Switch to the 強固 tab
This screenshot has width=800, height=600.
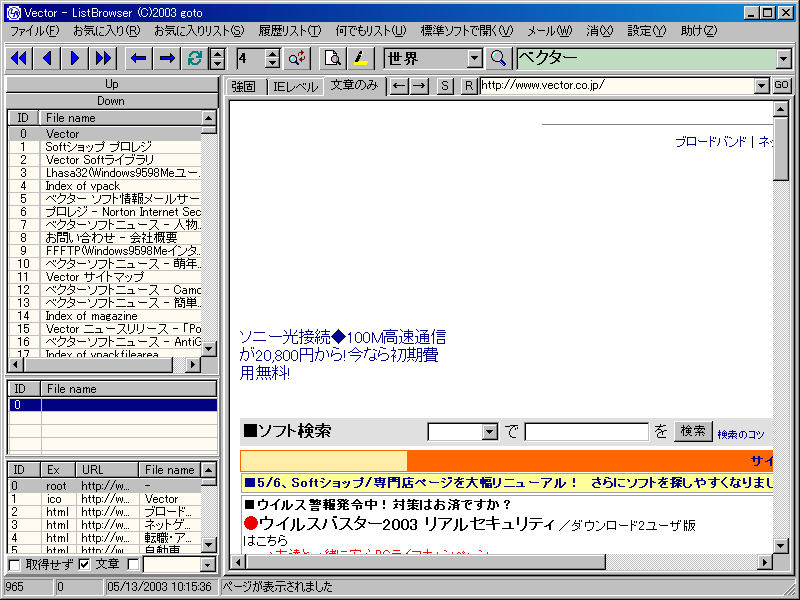tap(244, 86)
